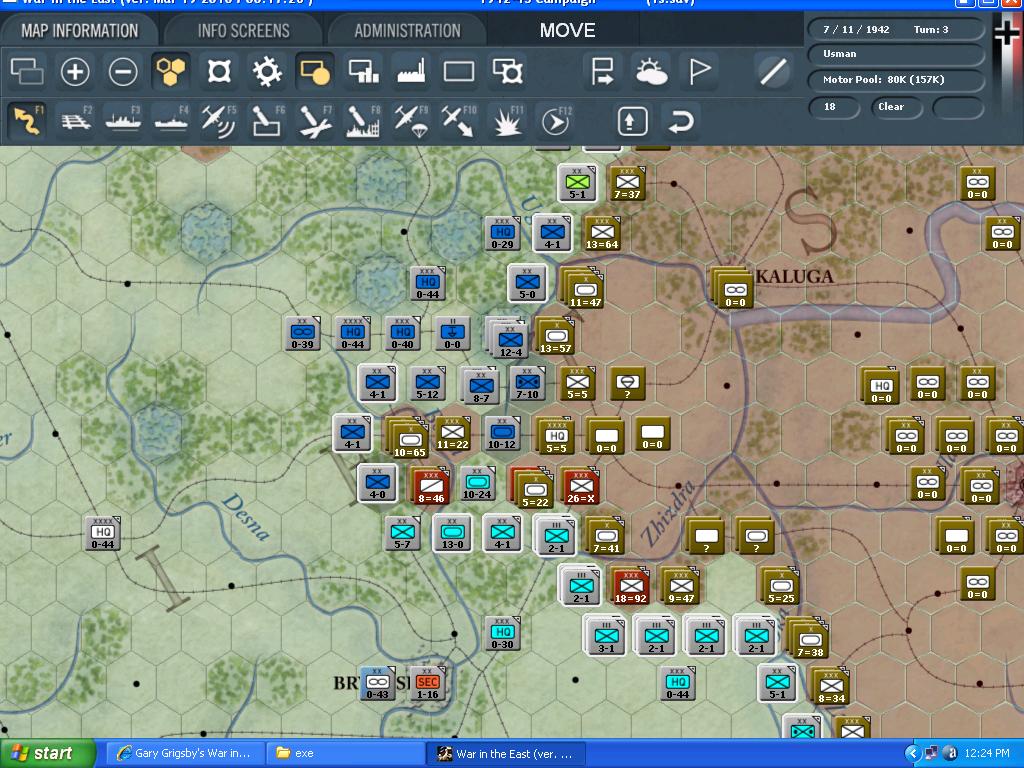This screenshot has height=768, width=1024.
Task: Select the SEC 1-16 security unit
Action: (x=428, y=684)
